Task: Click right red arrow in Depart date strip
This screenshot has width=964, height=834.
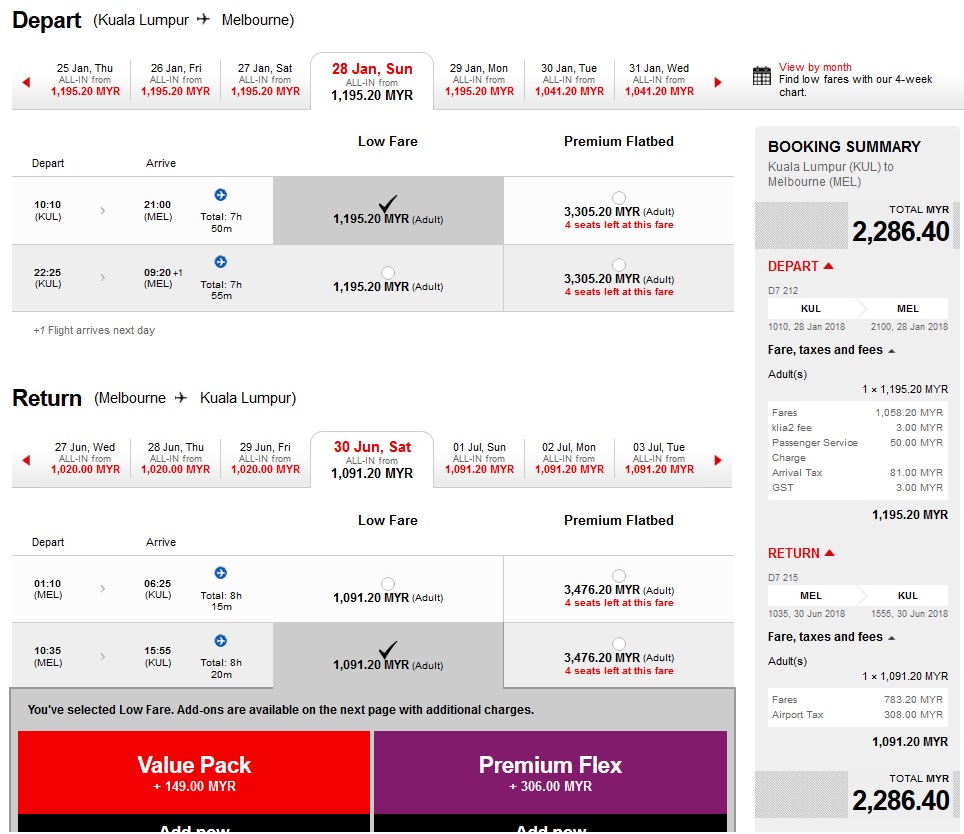Action: [x=718, y=82]
